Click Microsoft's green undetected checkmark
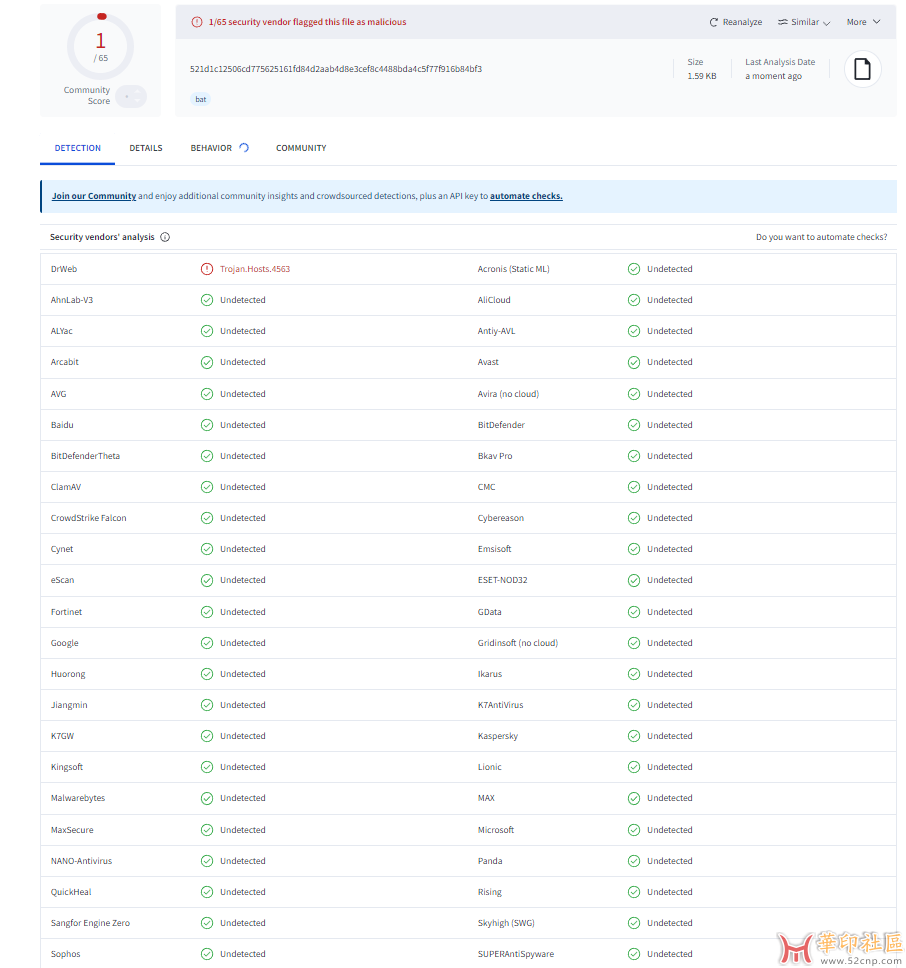Viewport: 906px width, 968px height. click(634, 830)
